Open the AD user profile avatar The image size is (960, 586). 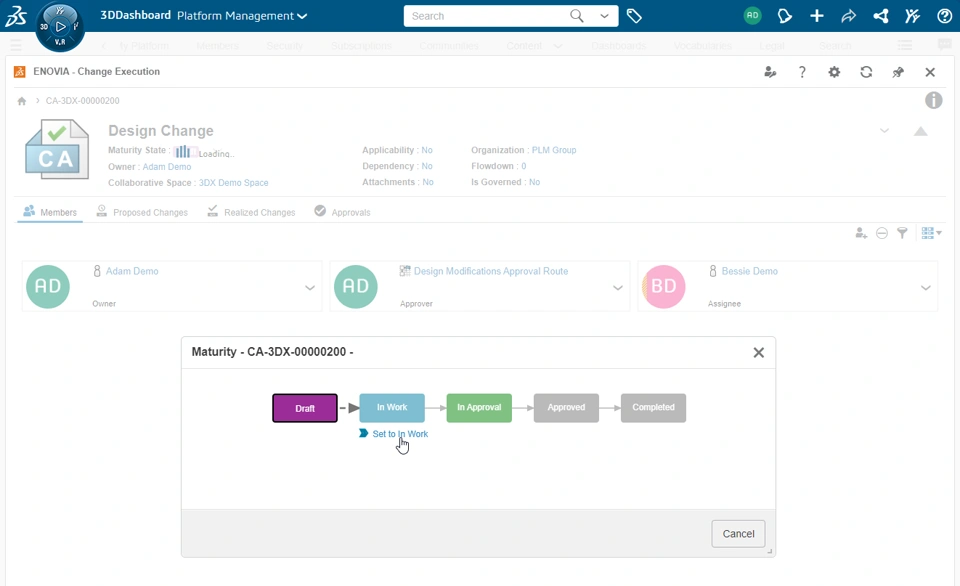pyautogui.click(x=752, y=16)
